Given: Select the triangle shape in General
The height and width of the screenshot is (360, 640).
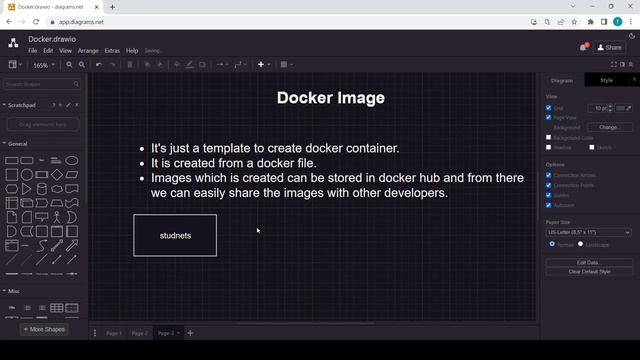Looking at the screenshot, I should click(x=27, y=189).
